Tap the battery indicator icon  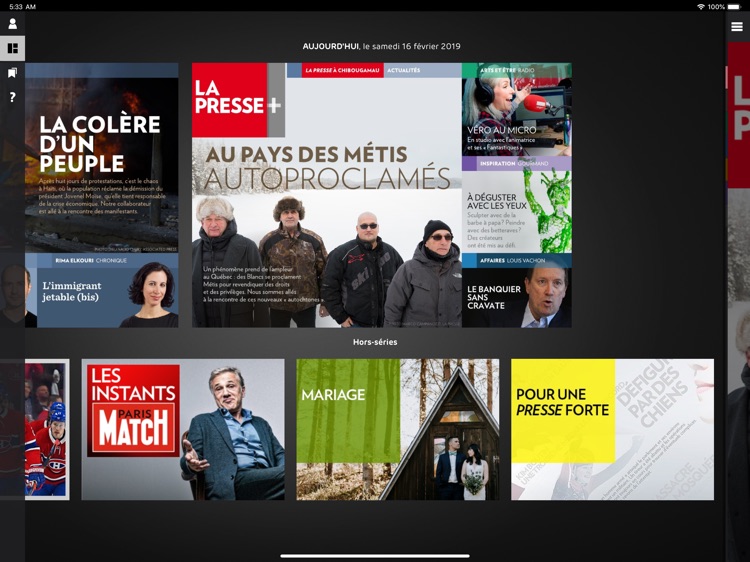click(734, 7)
